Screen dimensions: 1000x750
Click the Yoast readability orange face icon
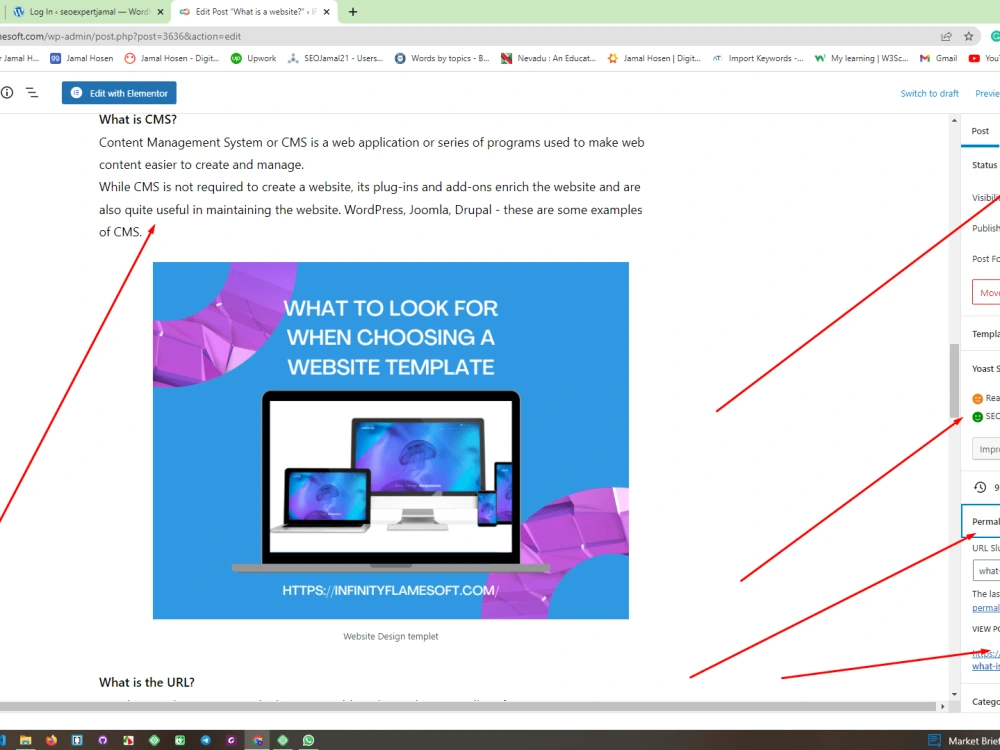click(977, 399)
